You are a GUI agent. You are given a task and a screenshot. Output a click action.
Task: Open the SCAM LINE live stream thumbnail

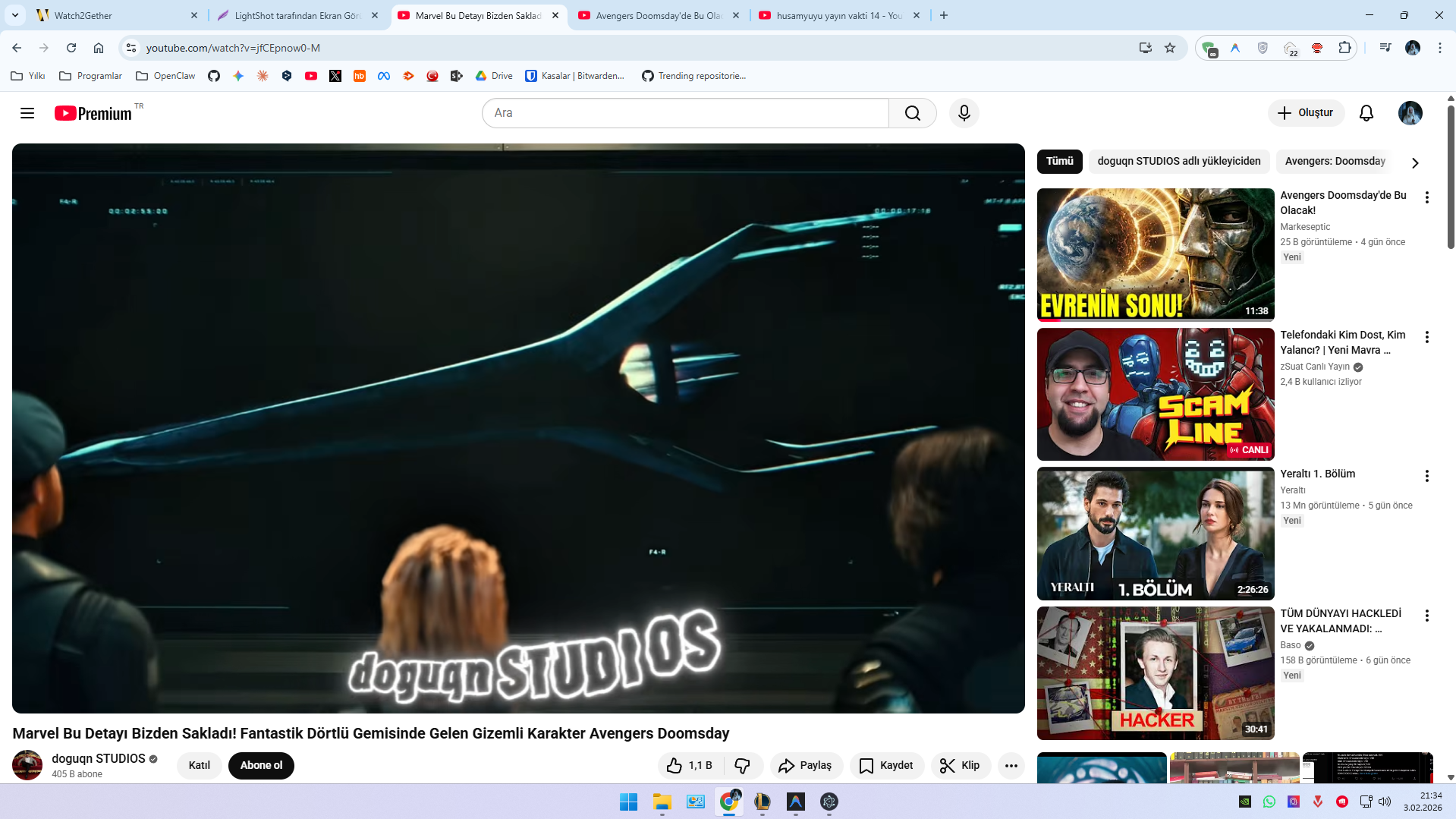tap(1156, 394)
